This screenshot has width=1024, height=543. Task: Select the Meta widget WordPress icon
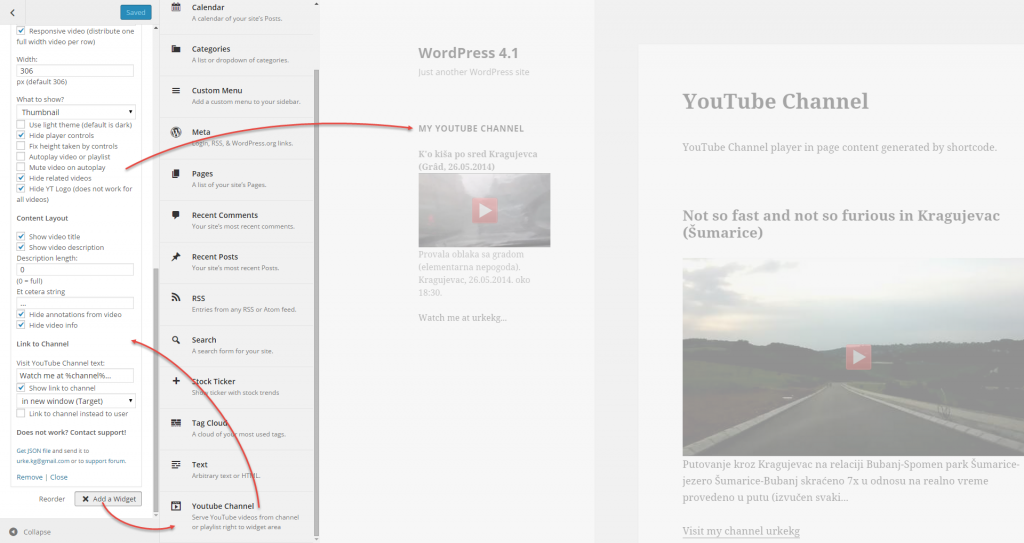(176, 132)
